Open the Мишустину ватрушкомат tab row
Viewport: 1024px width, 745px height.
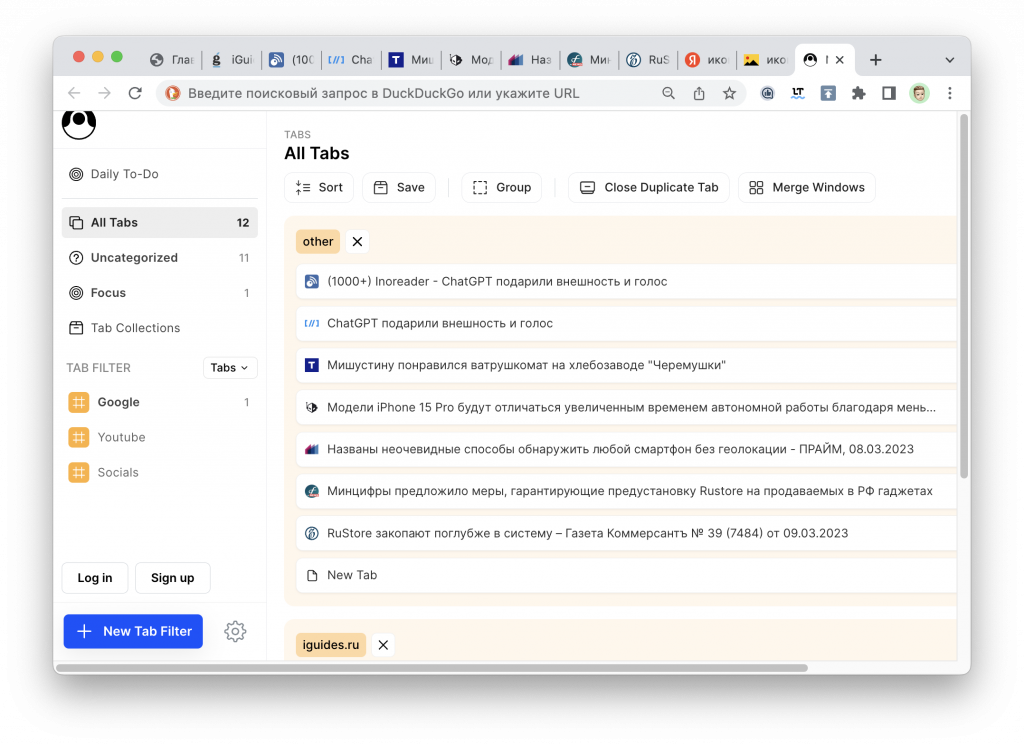pyautogui.click(x=627, y=366)
